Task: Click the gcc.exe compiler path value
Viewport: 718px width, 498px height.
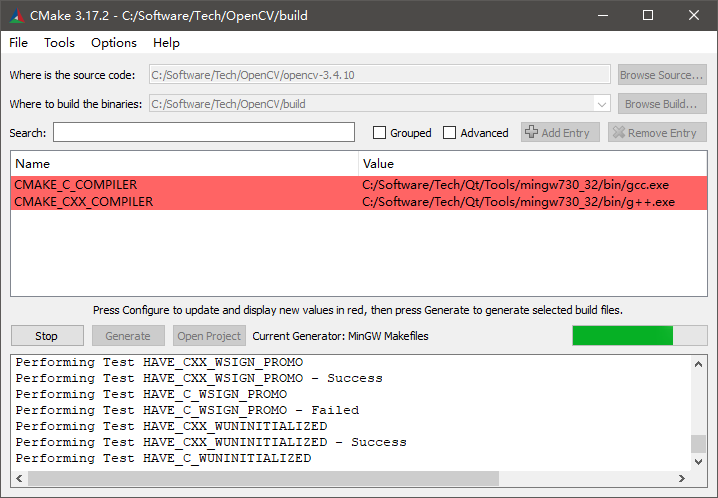Action: 515,185
